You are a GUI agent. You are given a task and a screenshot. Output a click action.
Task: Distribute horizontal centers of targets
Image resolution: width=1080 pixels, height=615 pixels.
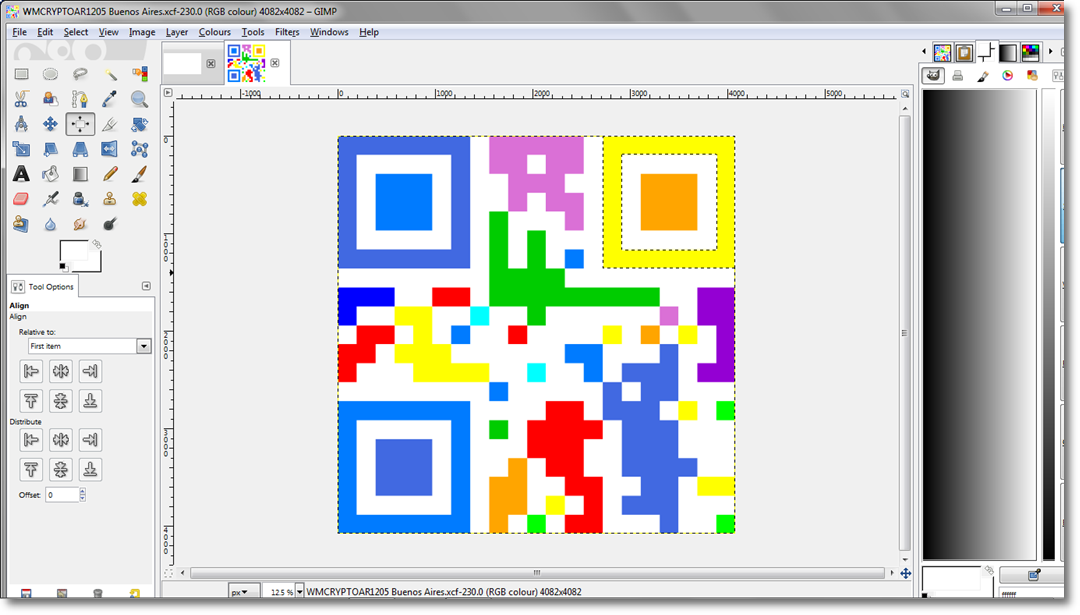(61, 440)
